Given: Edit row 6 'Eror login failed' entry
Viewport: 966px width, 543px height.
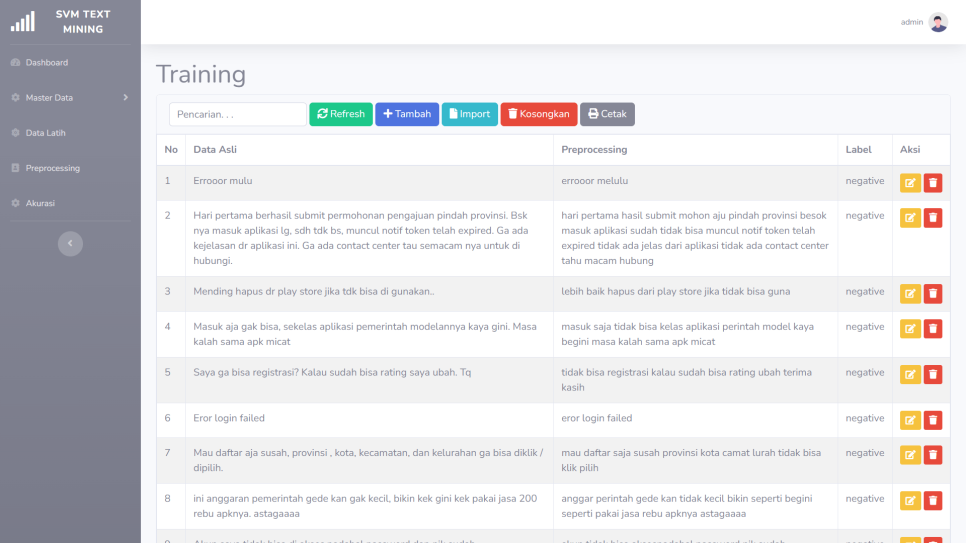Looking at the screenshot, I should (x=910, y=420).
